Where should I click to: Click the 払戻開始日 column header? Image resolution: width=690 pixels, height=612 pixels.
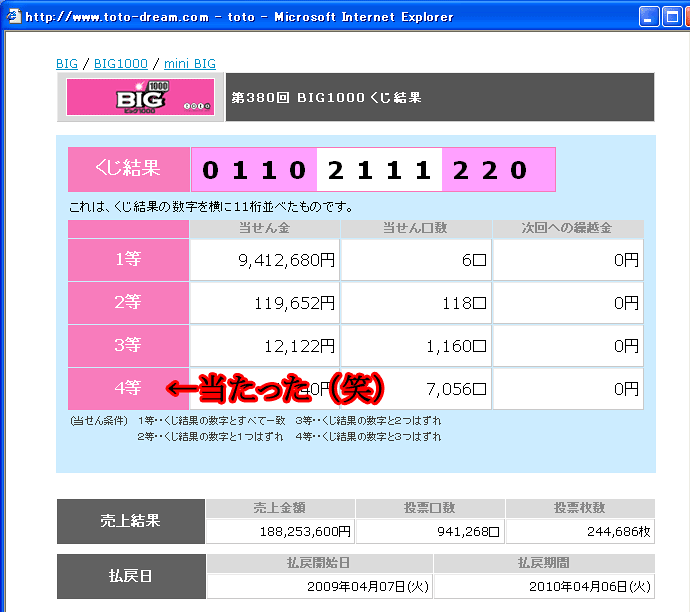coord(319,563)
